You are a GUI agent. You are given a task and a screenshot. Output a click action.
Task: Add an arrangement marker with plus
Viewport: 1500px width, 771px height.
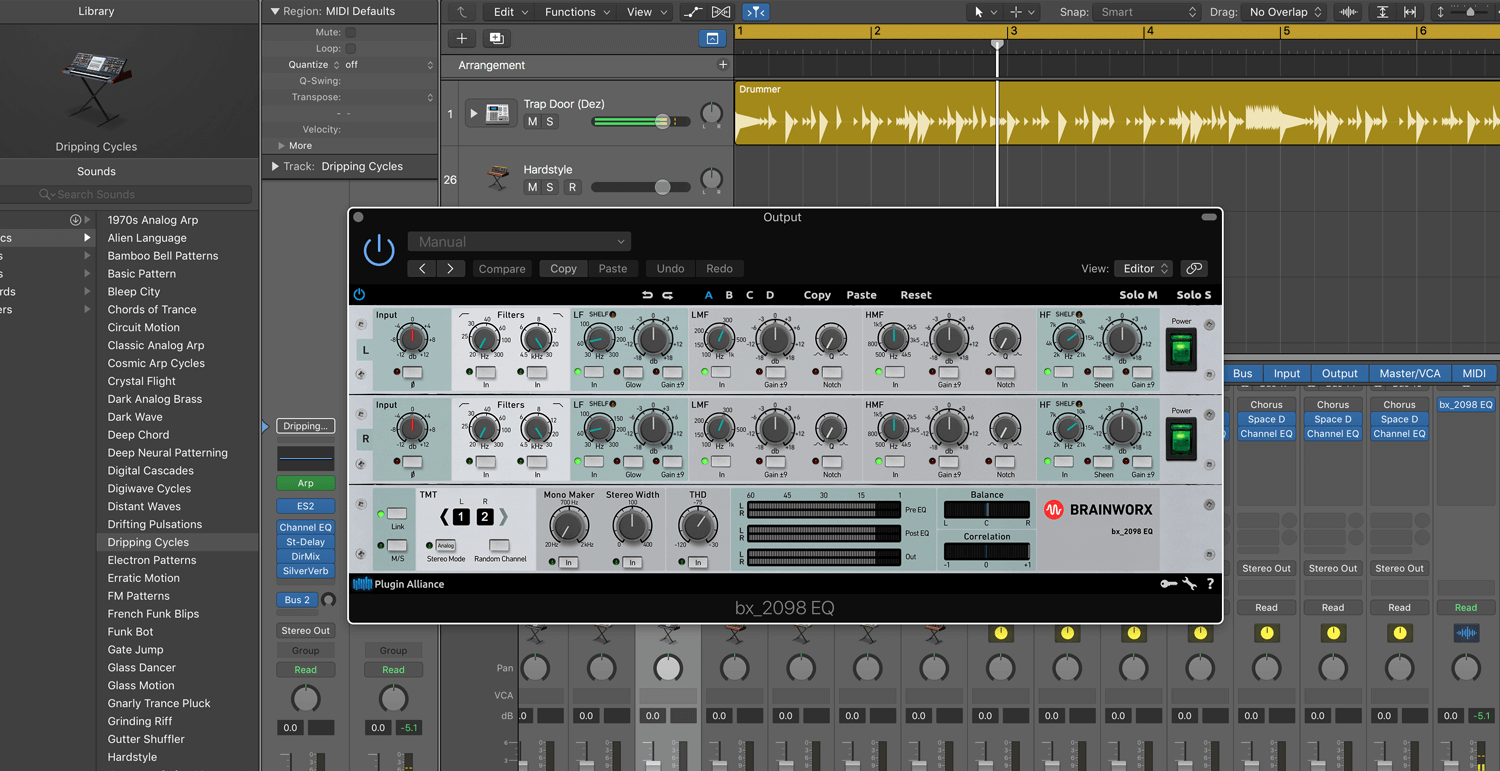(x=723, y=65)
